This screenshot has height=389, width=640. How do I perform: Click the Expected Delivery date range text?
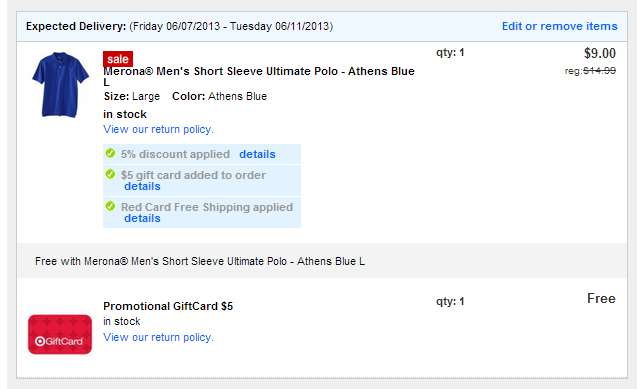coord(231,26)
